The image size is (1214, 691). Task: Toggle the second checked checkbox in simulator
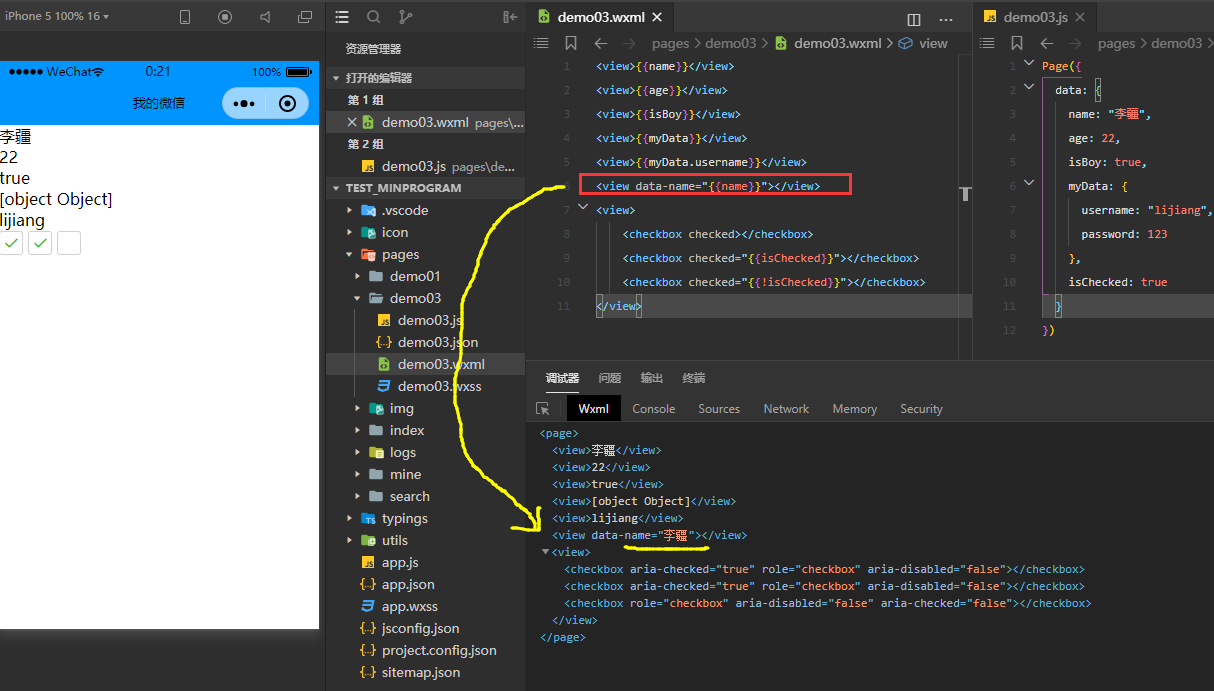[40, 243]
